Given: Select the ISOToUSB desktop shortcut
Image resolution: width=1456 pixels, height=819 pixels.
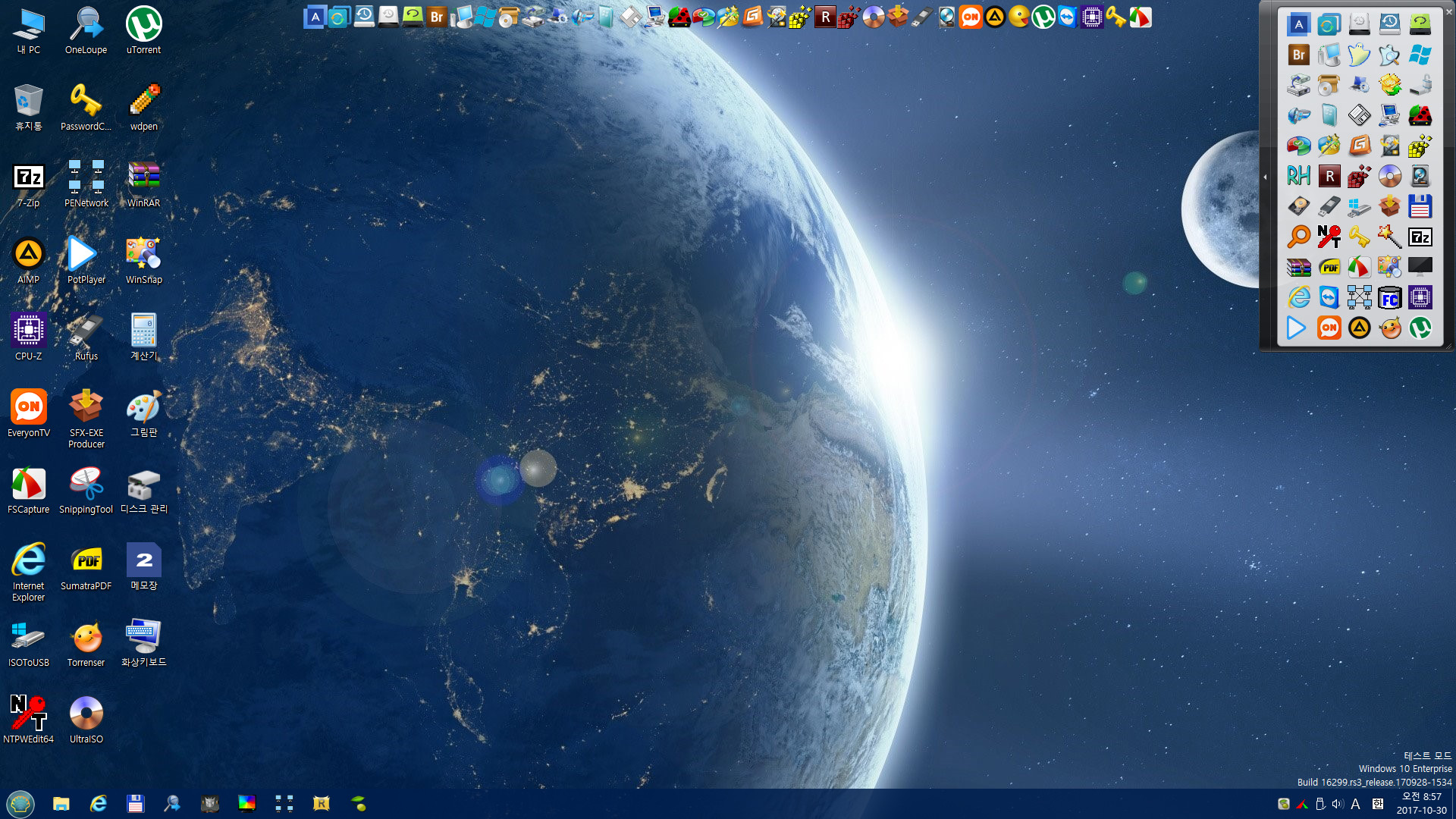Looking at the screenshot, I should [x=29, y=644].
